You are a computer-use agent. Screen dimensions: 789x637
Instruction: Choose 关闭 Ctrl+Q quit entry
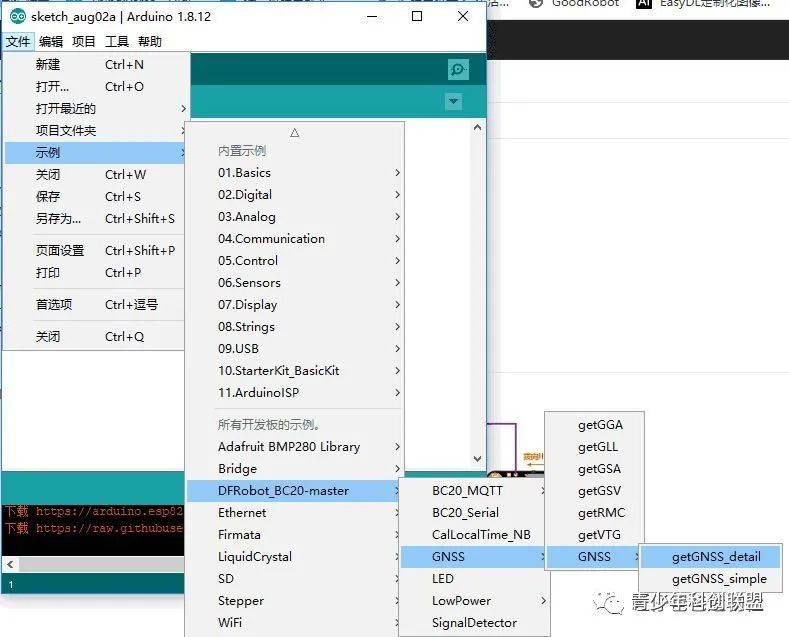point(97,337)
